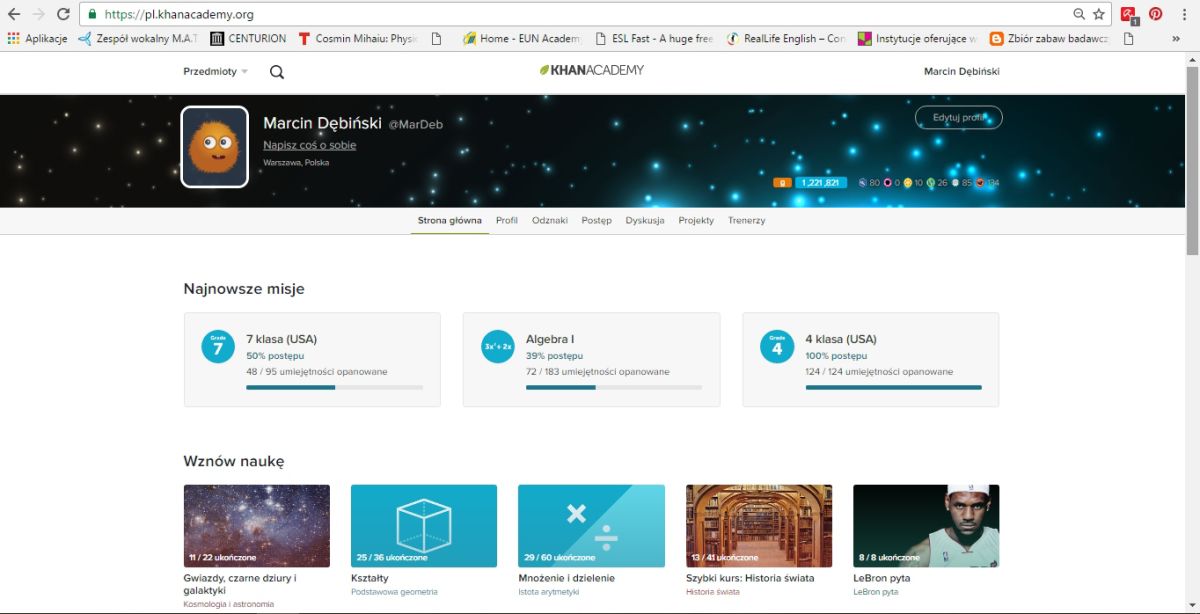Bookmark page with the star icon
The image size is (1200, 614).
[x=1099, y=14]
